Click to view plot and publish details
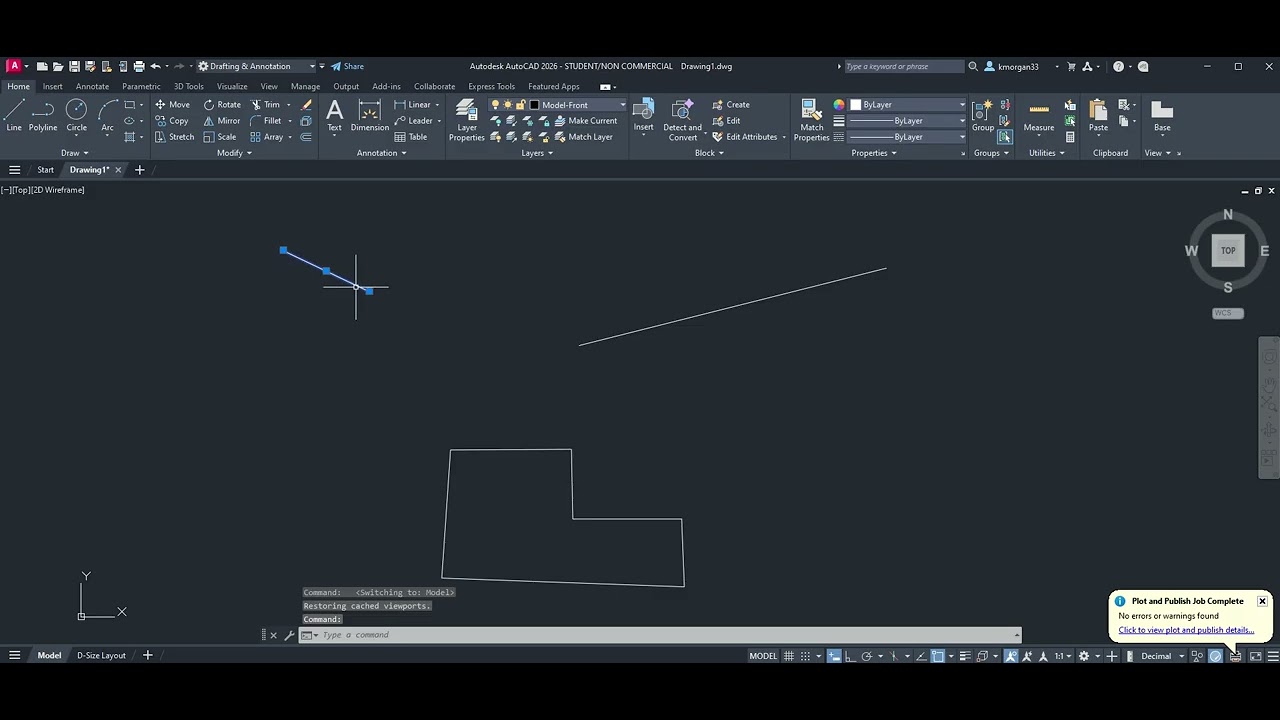Image resolution: width=1280 pixels, height=720 pixels. 1186,630
